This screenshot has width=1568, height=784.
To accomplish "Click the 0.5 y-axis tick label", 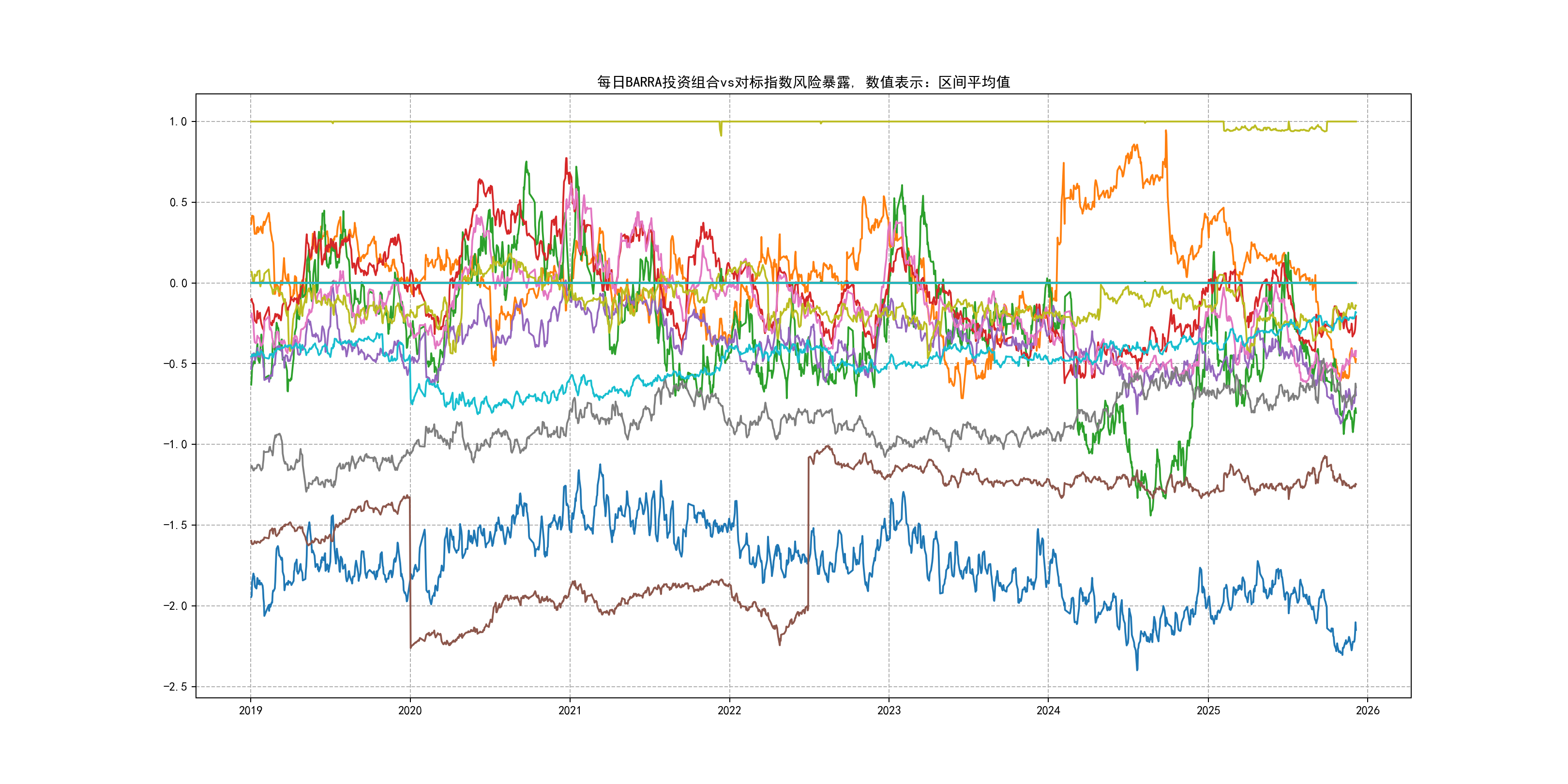I will pos(178,202).
